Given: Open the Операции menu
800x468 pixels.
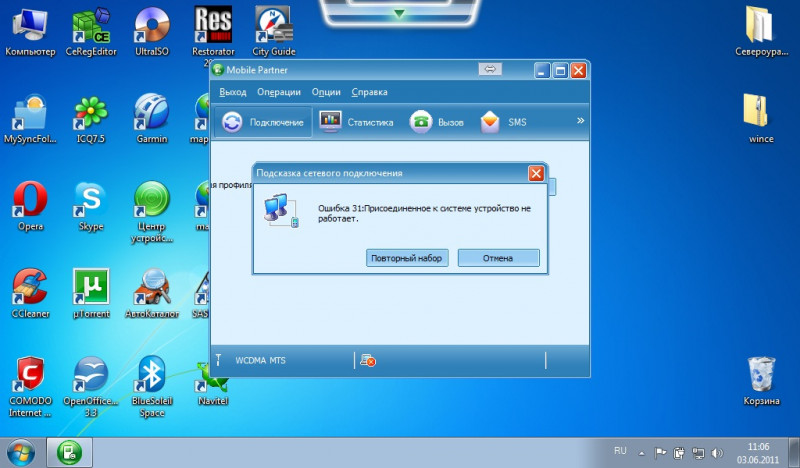Looking at the screenshot, I should (x=279, y=92).
